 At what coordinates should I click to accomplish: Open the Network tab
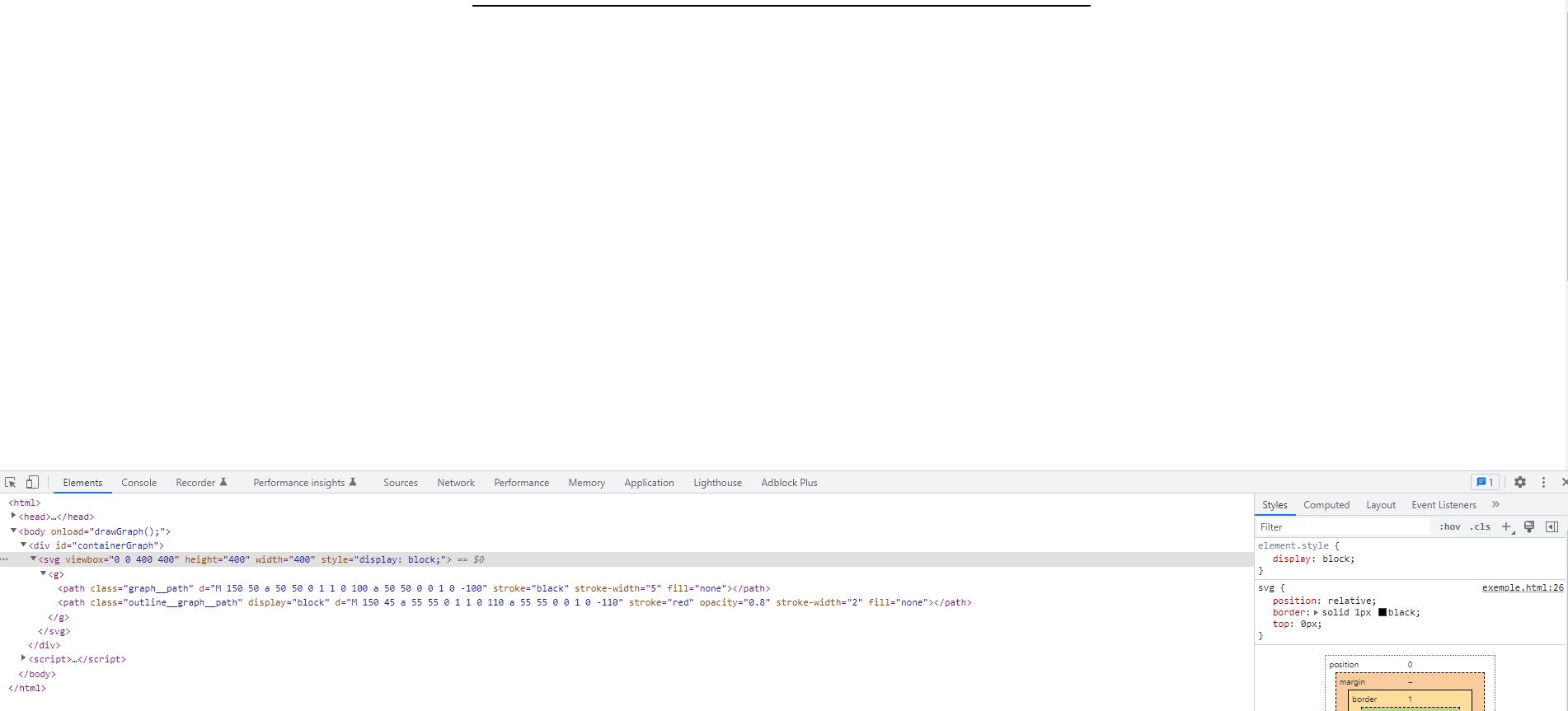(456, 483)
